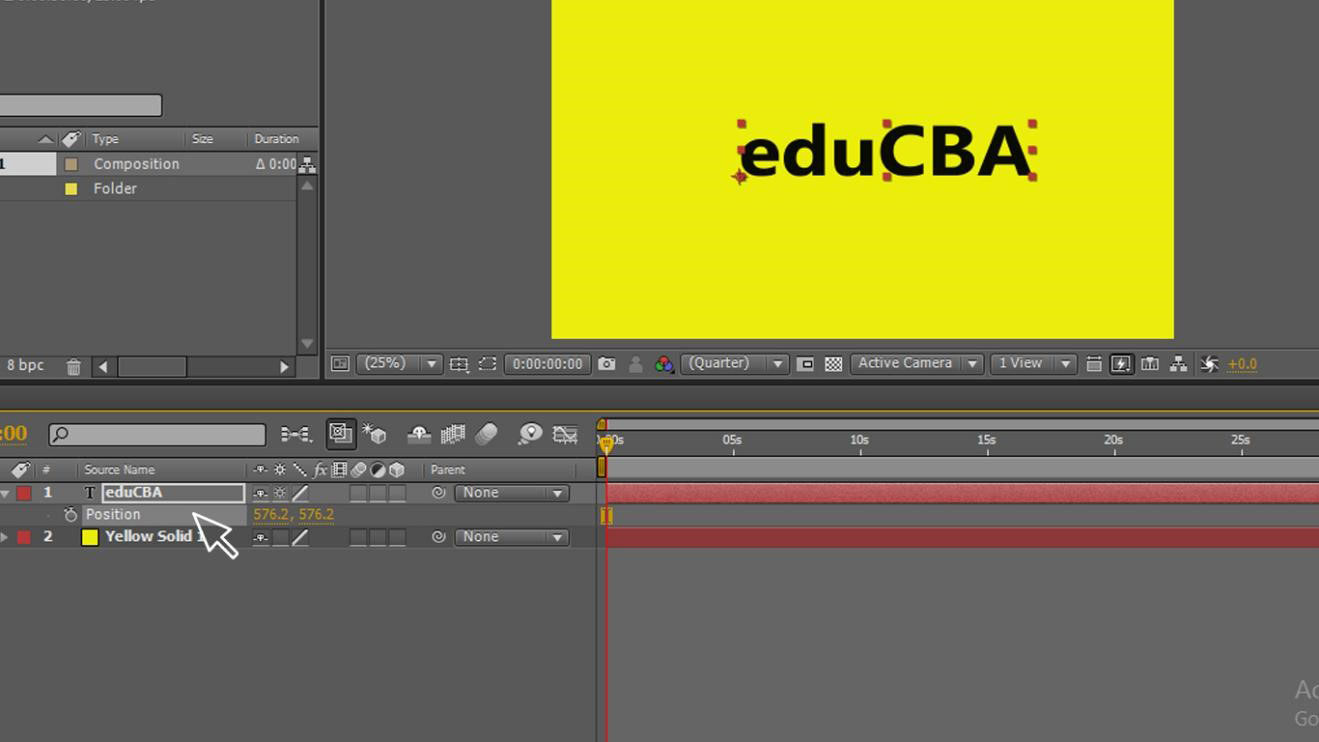The image size is (1319, 742).
Task: Open Composition Flowchart from viewer footer
Action: (1179, 364)
